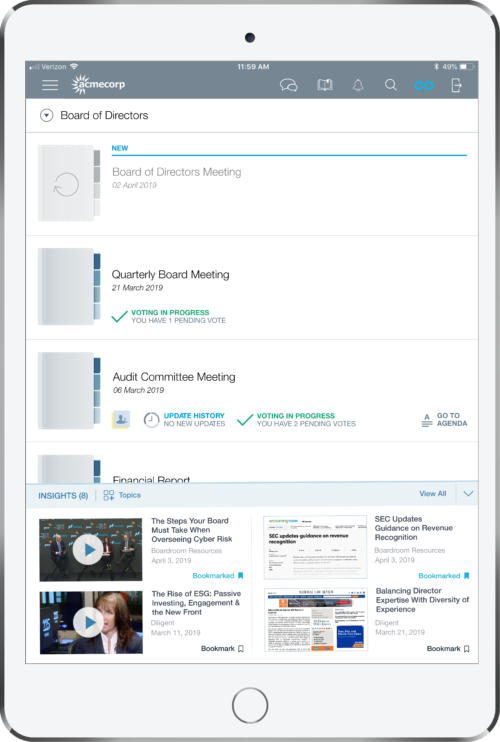This screenshot has width=500, height=742.
Task: Click View All insights
Action: [x=432, y=494]
